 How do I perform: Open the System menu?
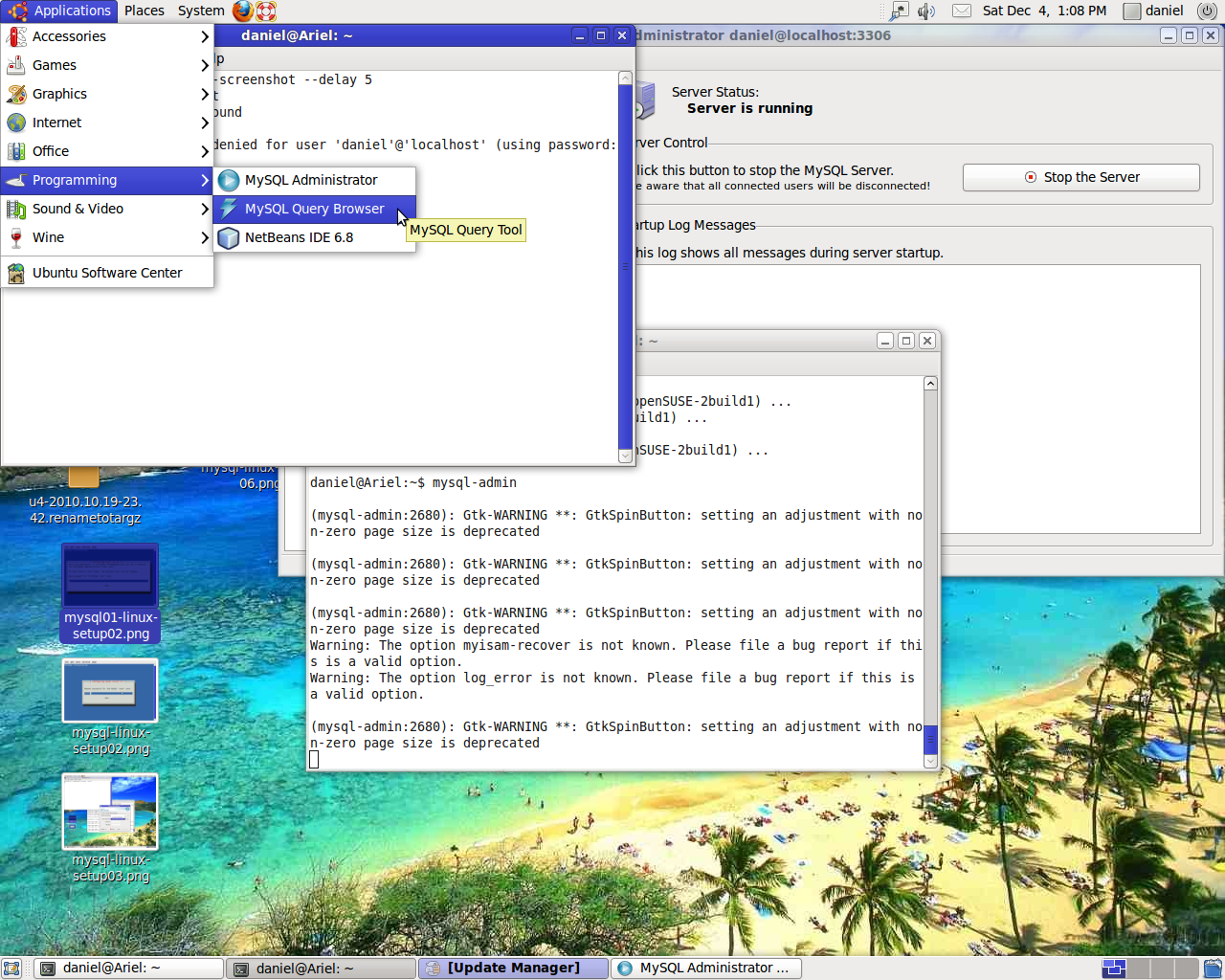pos(200,11)
